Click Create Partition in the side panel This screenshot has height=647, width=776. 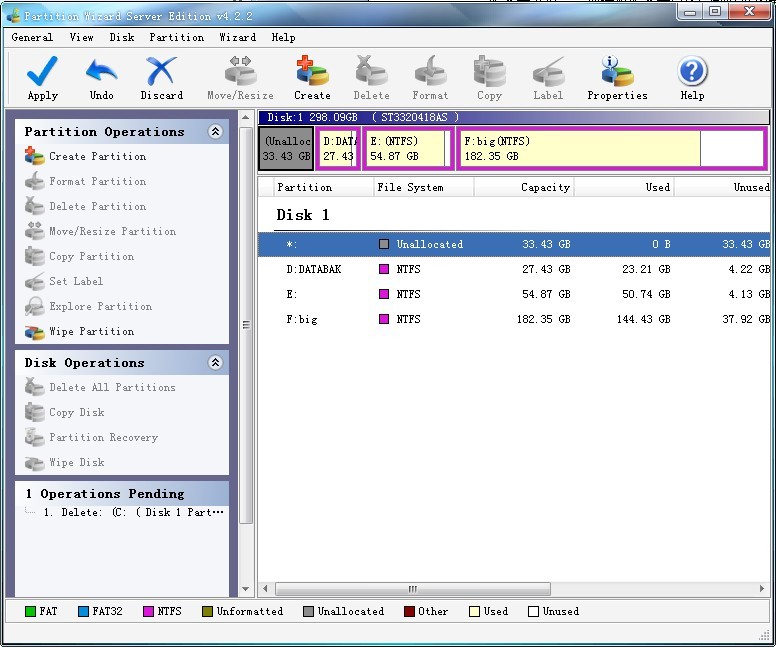[85, 156]
